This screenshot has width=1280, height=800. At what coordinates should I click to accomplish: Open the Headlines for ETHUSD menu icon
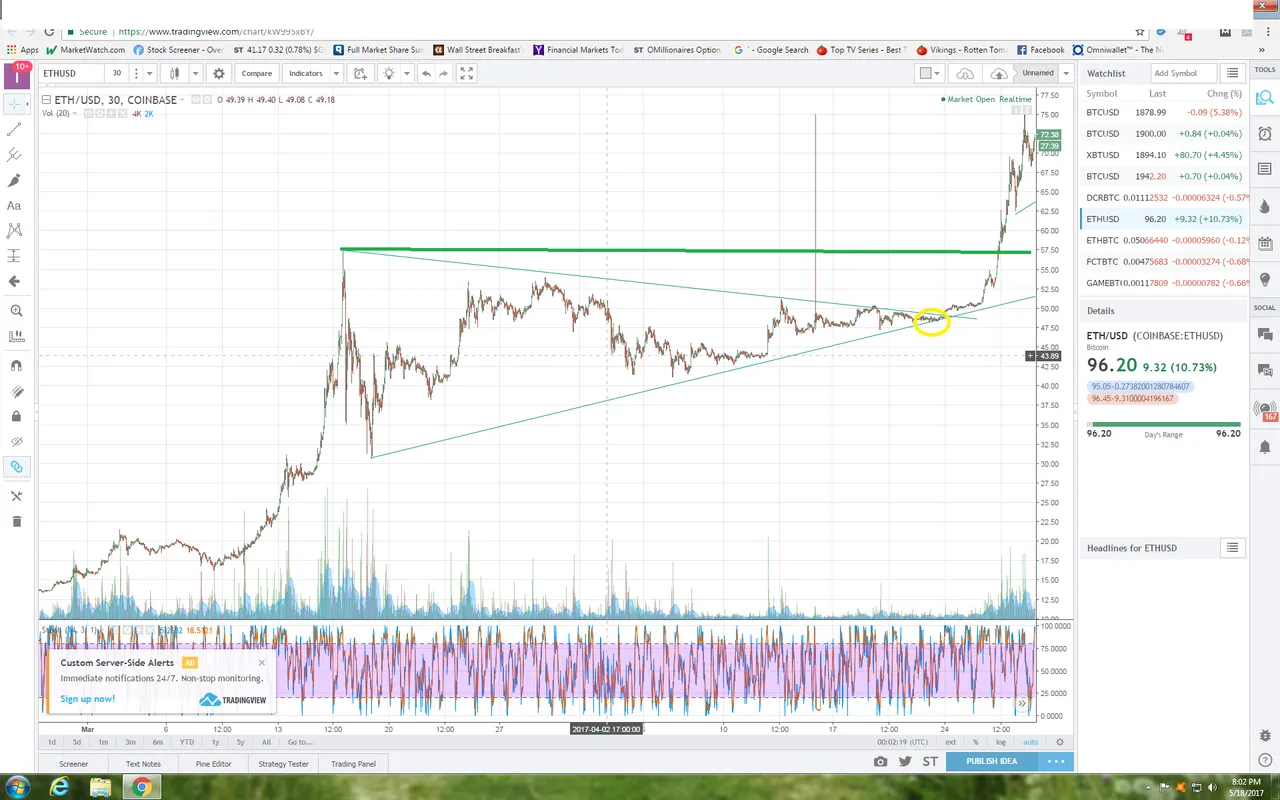click(1233, 548)
